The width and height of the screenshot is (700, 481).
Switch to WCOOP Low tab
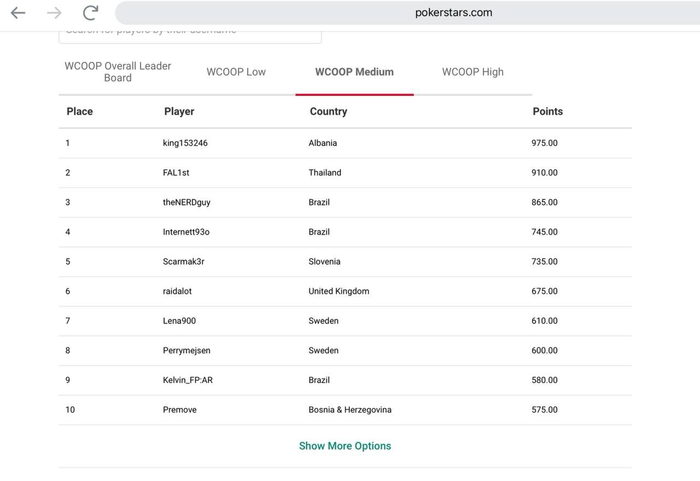236,72
